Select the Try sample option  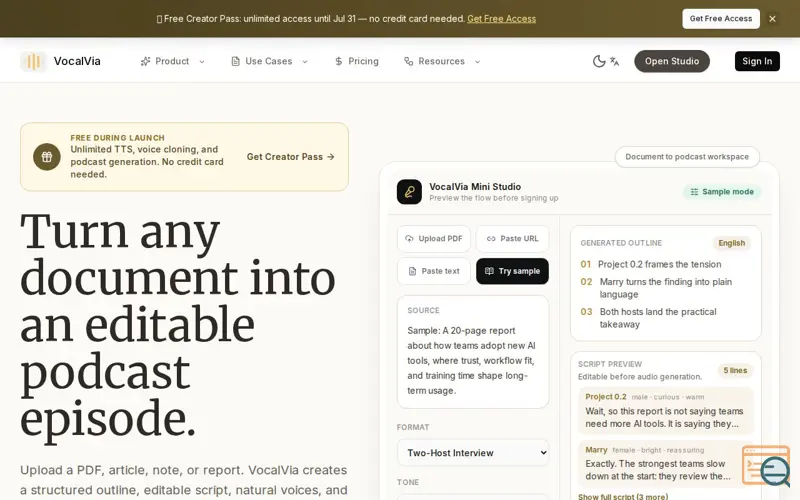512,271
